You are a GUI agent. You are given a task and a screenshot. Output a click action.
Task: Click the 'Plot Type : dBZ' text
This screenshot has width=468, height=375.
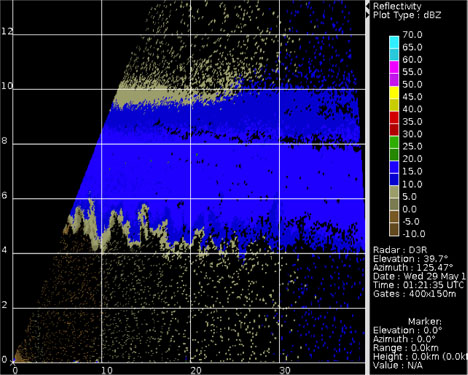click(x=407, y=15)
